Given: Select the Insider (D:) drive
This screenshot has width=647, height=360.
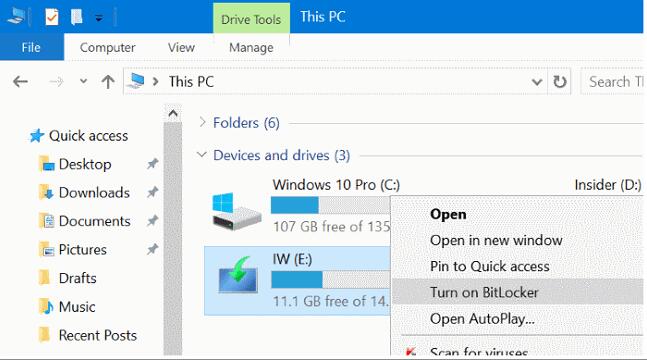Looking at the screenshot, I should click(607, 185).
